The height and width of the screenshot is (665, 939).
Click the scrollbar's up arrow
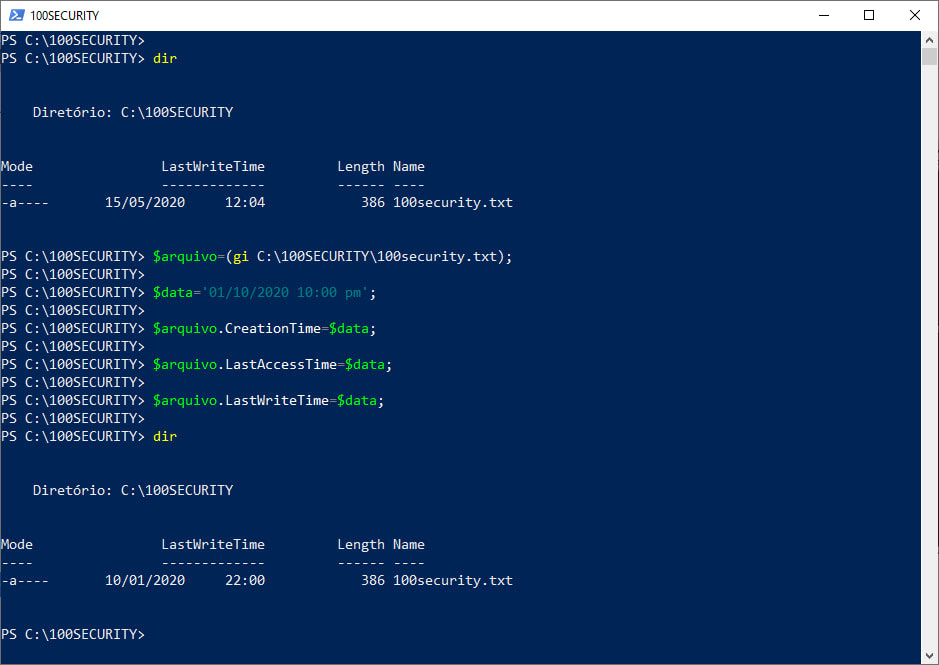pos(929,38)
